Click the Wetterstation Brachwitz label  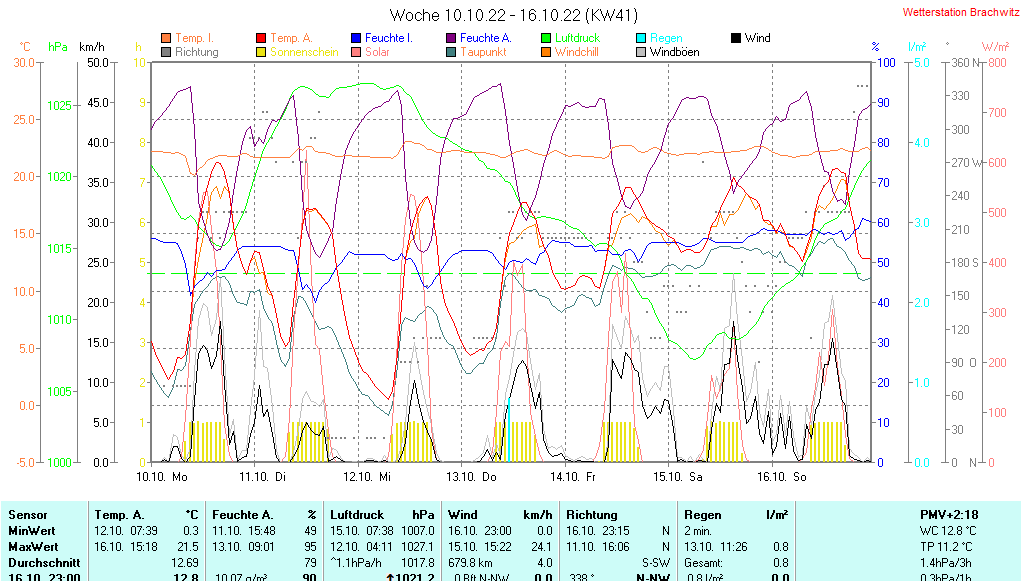point(959,13)
